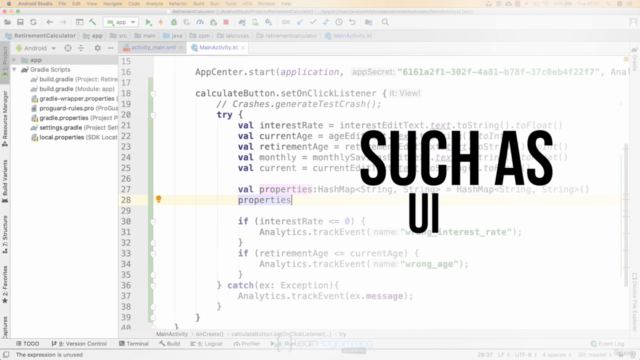Open the VCS menu

(x=247, y=4)
